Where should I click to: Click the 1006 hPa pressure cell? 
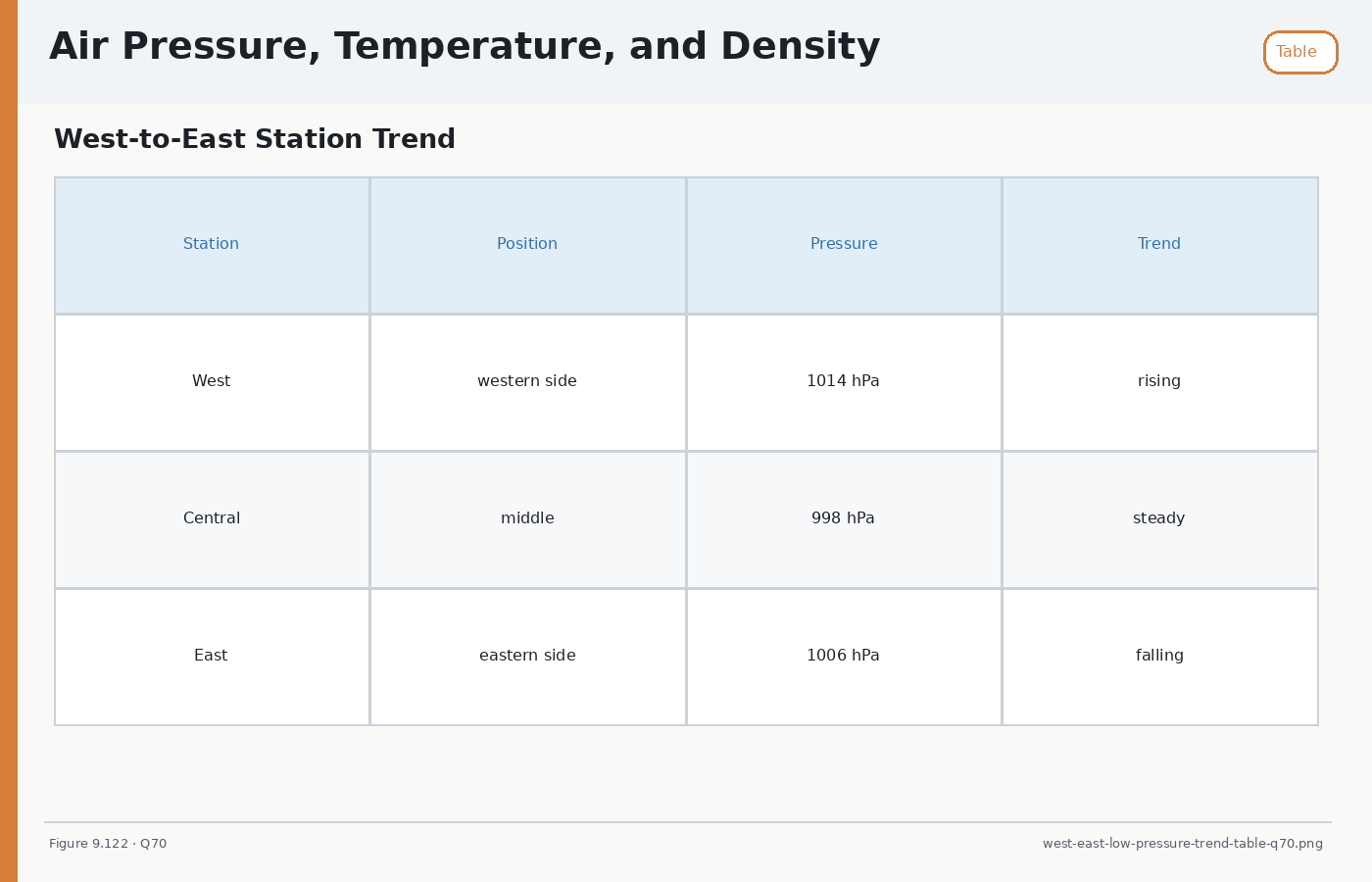coord(844,657)
